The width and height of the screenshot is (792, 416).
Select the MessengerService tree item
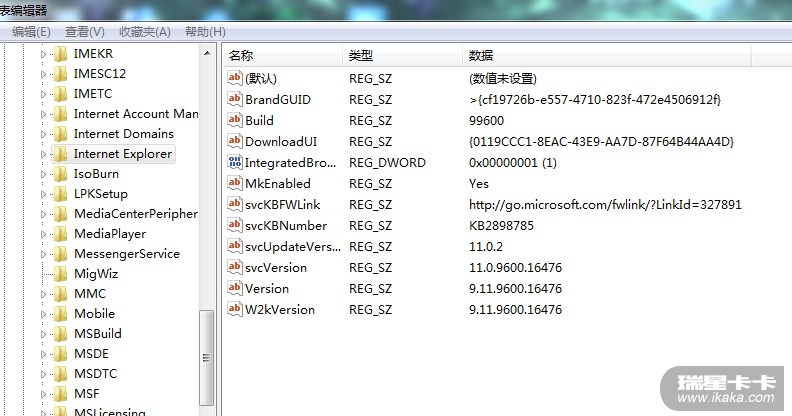click(127, 253)
